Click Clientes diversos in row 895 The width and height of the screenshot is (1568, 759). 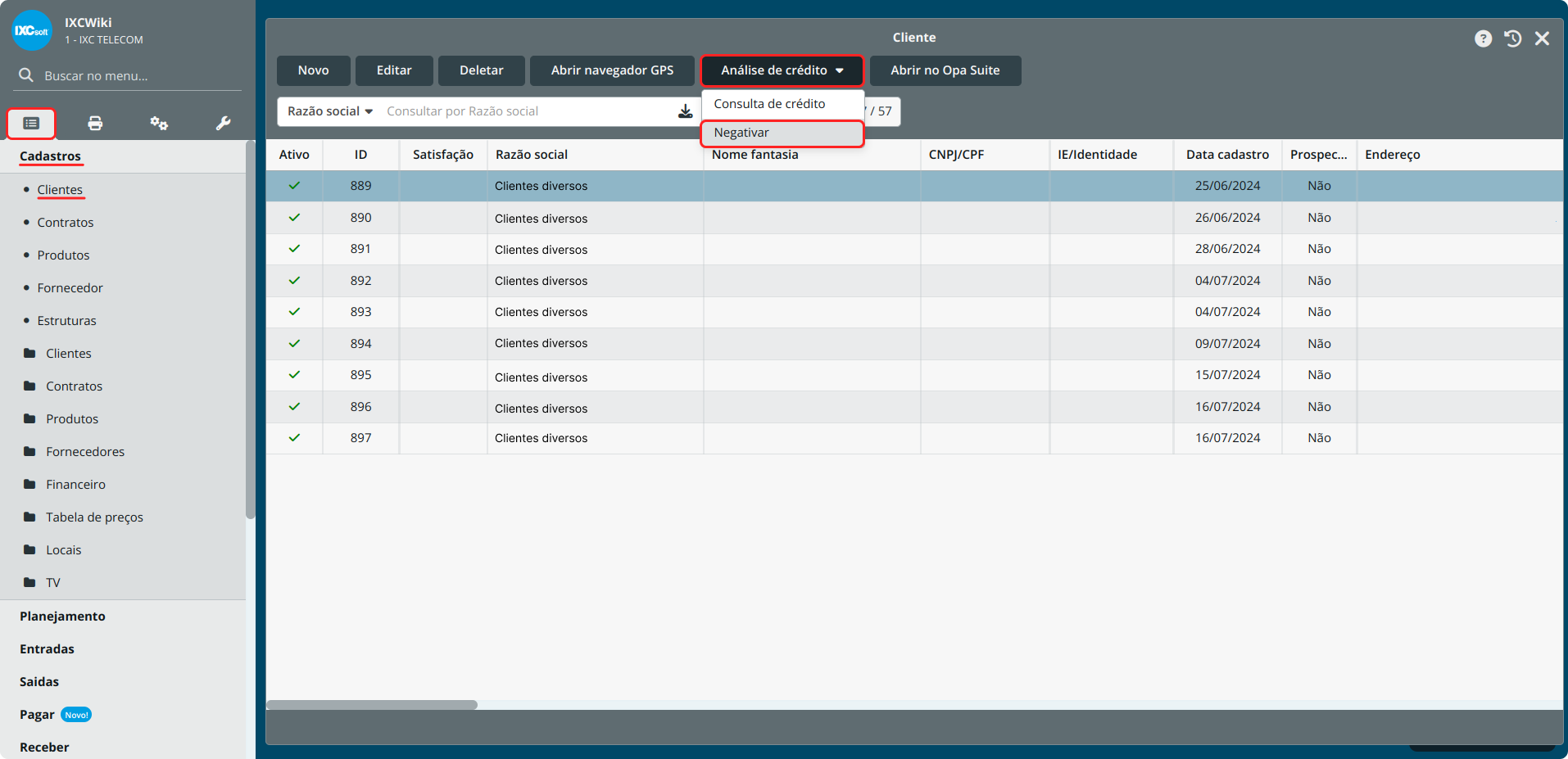click(541, 377)
